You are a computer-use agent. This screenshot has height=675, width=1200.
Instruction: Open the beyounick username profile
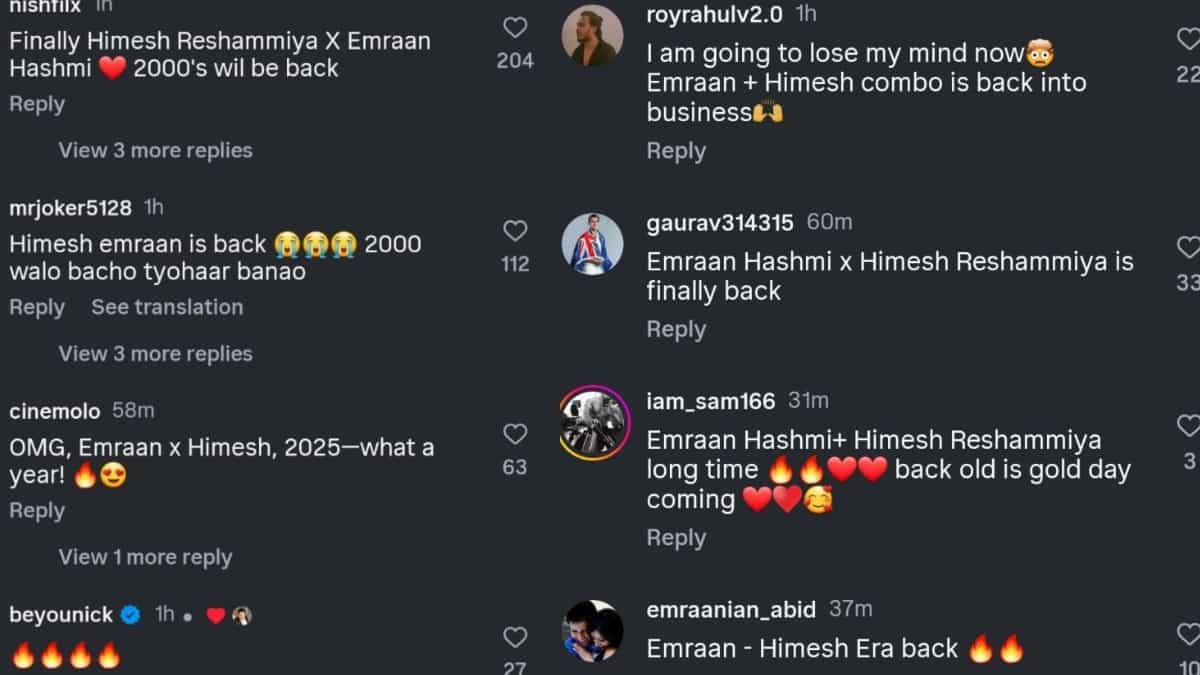[x=61, y=615]
